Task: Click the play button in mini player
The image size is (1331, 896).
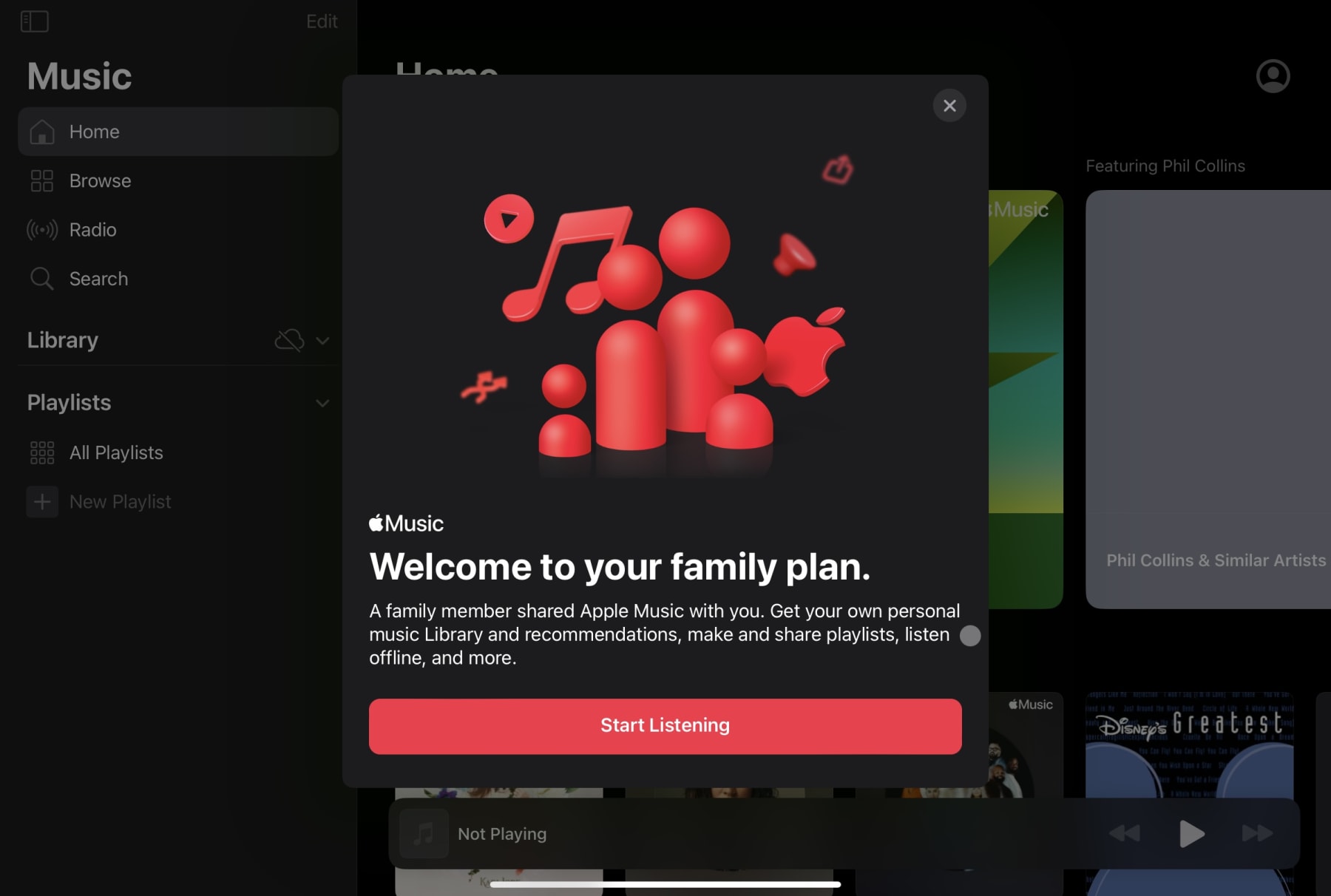Action: point(1191,834)
